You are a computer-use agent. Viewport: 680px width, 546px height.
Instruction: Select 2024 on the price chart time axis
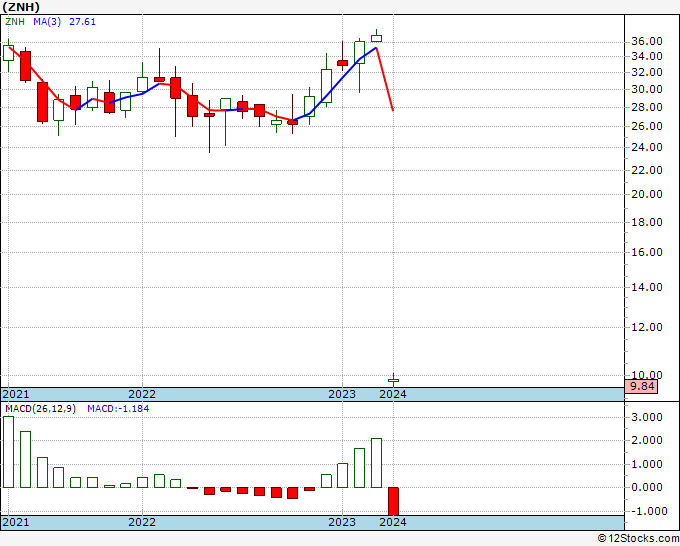pyautogui.click(x=393, y=394)
